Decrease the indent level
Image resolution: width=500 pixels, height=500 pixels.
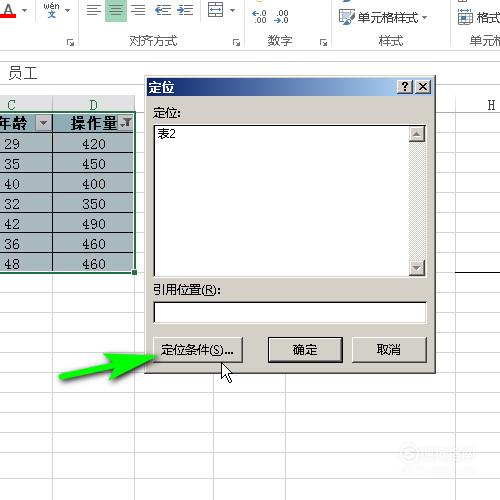163,10
